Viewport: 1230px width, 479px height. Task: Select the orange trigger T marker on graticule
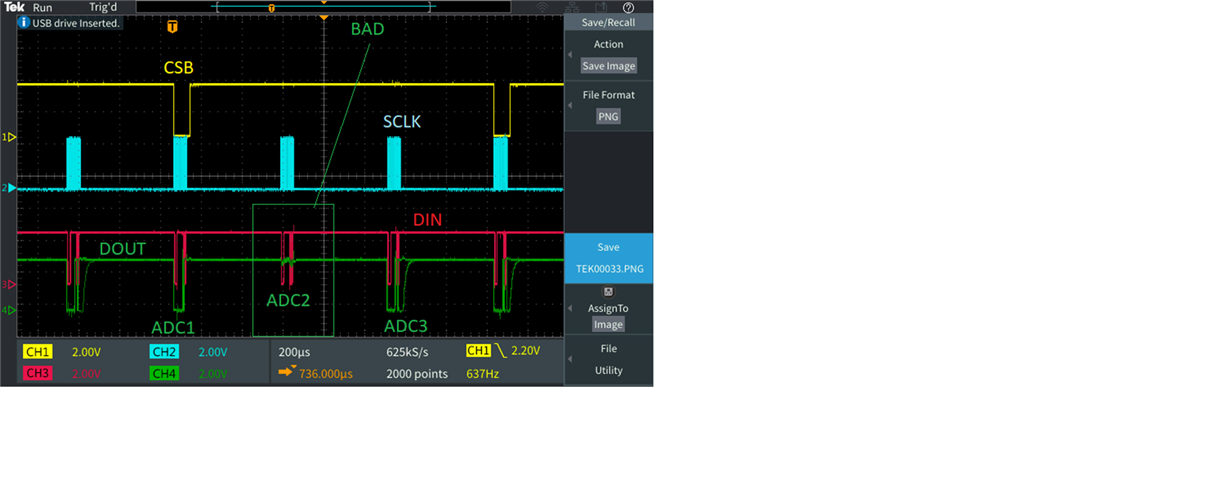click(x=173, y=25)
